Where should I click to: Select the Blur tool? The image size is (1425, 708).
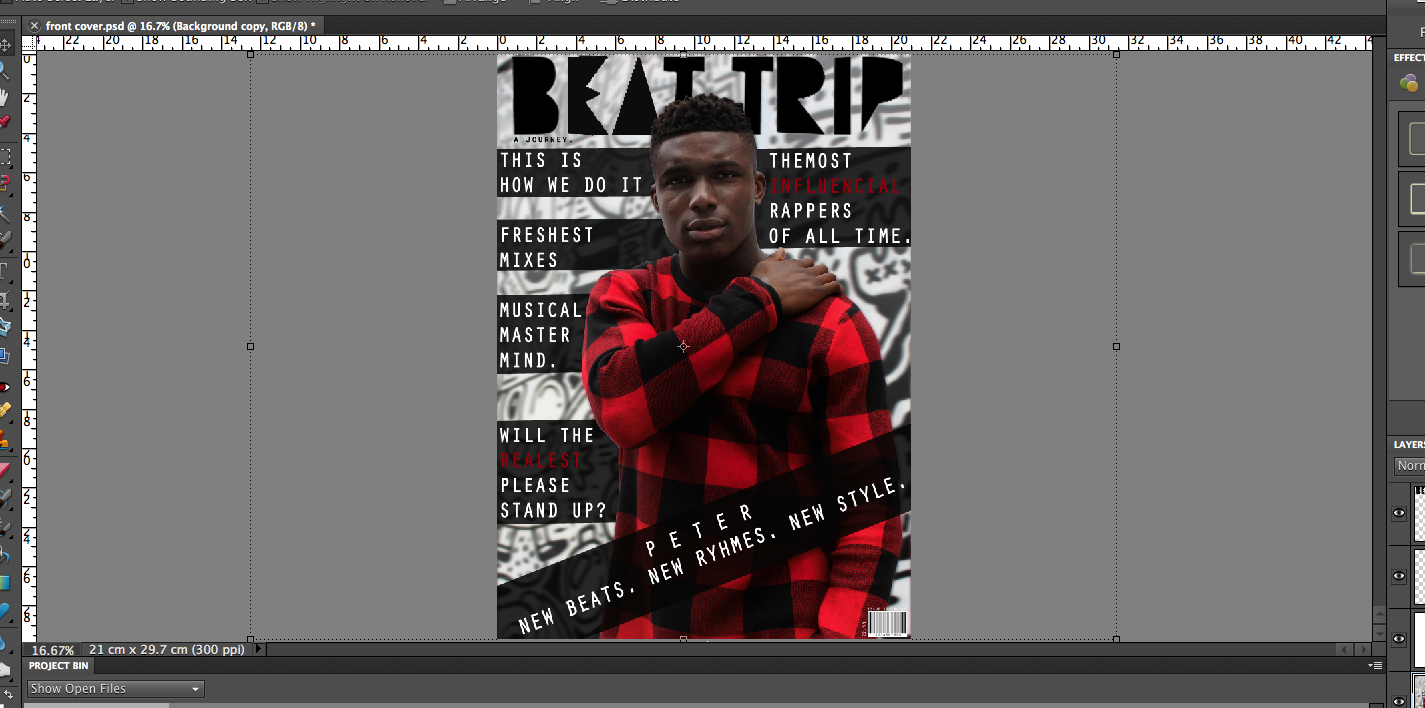click(x=5, y=640)
